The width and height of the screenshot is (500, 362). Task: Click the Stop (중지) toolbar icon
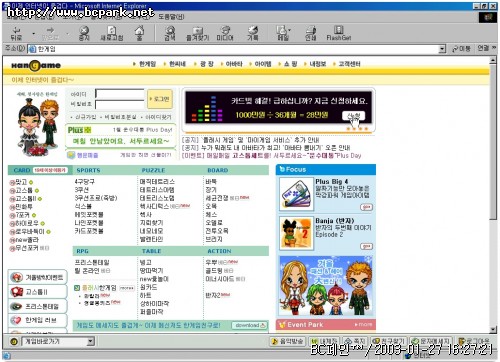[x=84, y=34]
